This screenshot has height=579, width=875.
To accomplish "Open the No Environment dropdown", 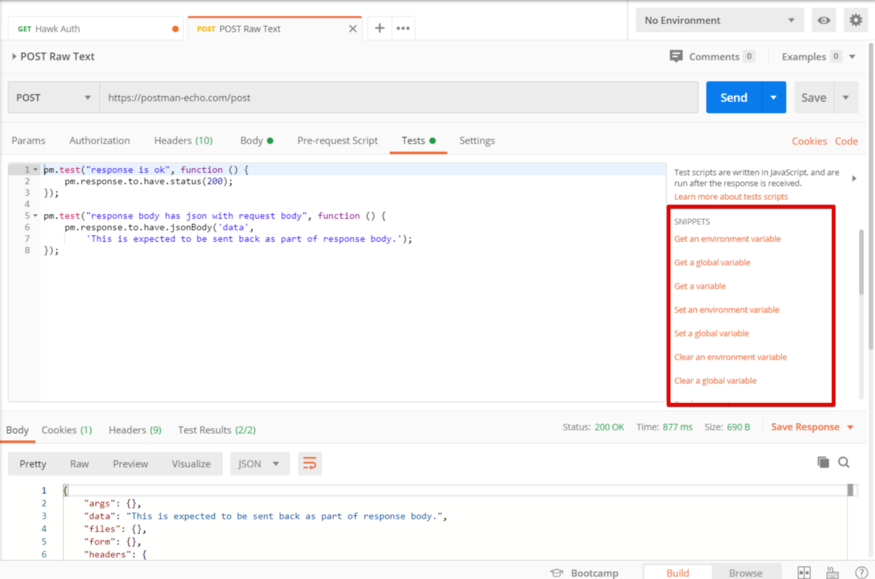I will [x=719, y=20].
